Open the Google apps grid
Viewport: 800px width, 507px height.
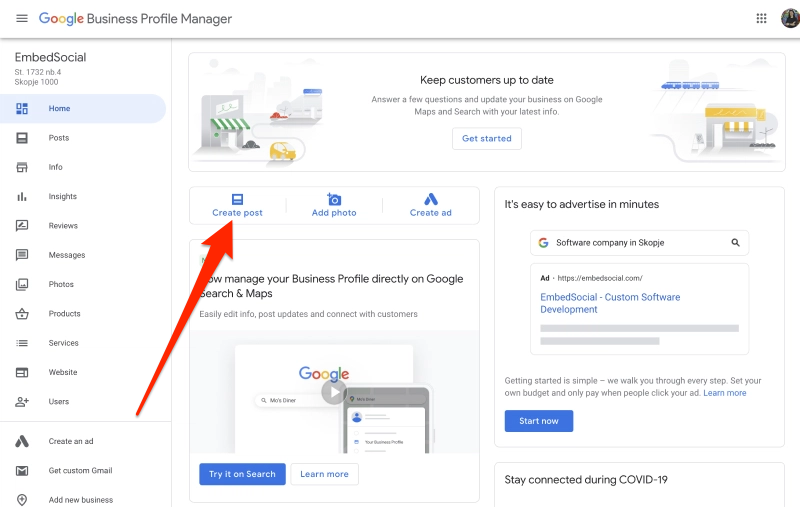point(761,18)
